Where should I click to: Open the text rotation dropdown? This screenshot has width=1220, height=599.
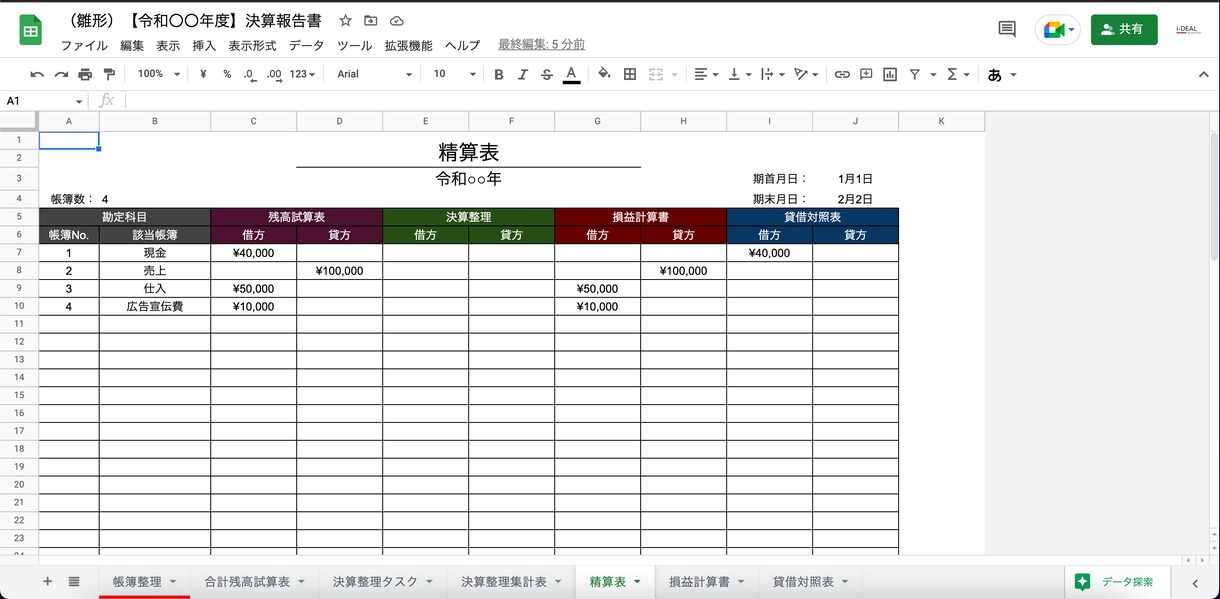click(x=806, y=74)
